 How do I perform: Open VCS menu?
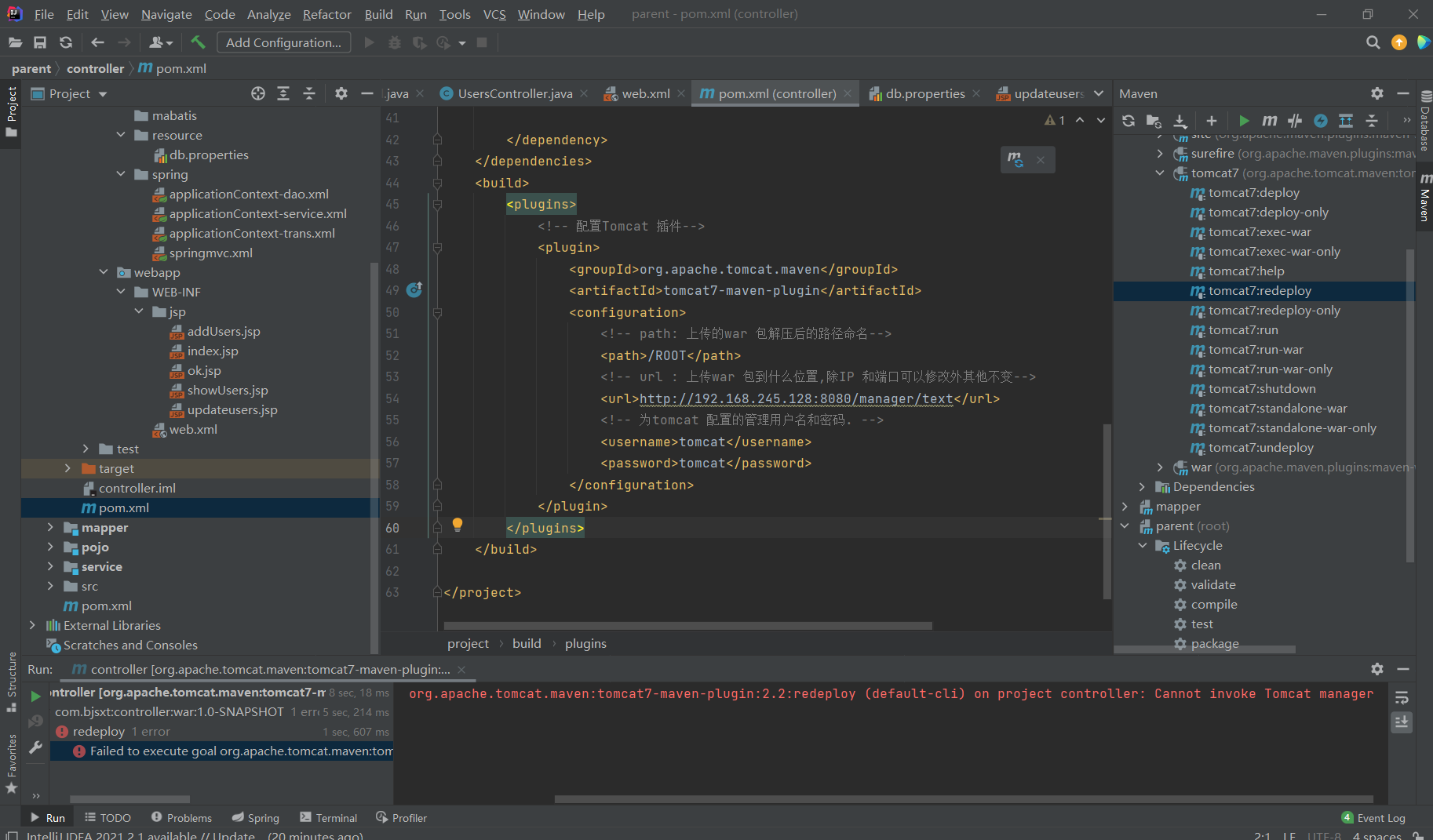point(494,14)
